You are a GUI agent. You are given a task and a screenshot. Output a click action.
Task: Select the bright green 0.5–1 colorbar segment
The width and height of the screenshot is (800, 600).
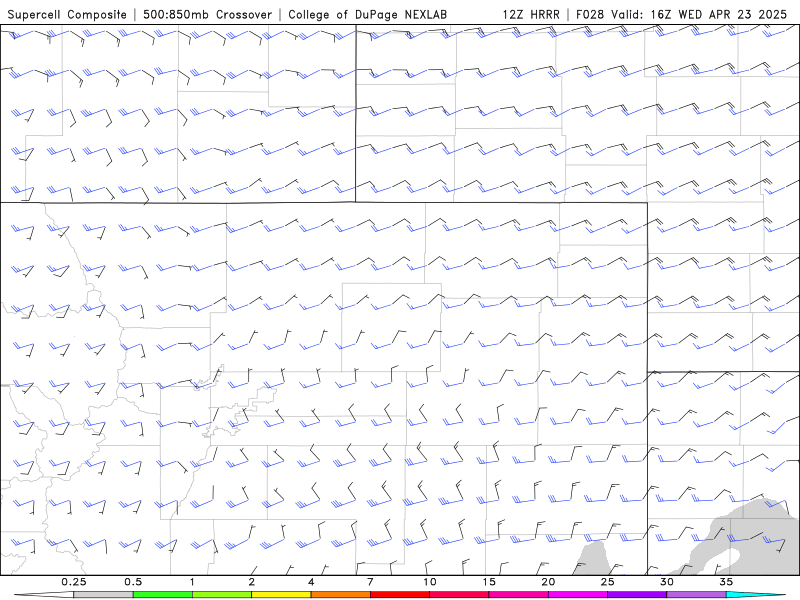point(163,595)
